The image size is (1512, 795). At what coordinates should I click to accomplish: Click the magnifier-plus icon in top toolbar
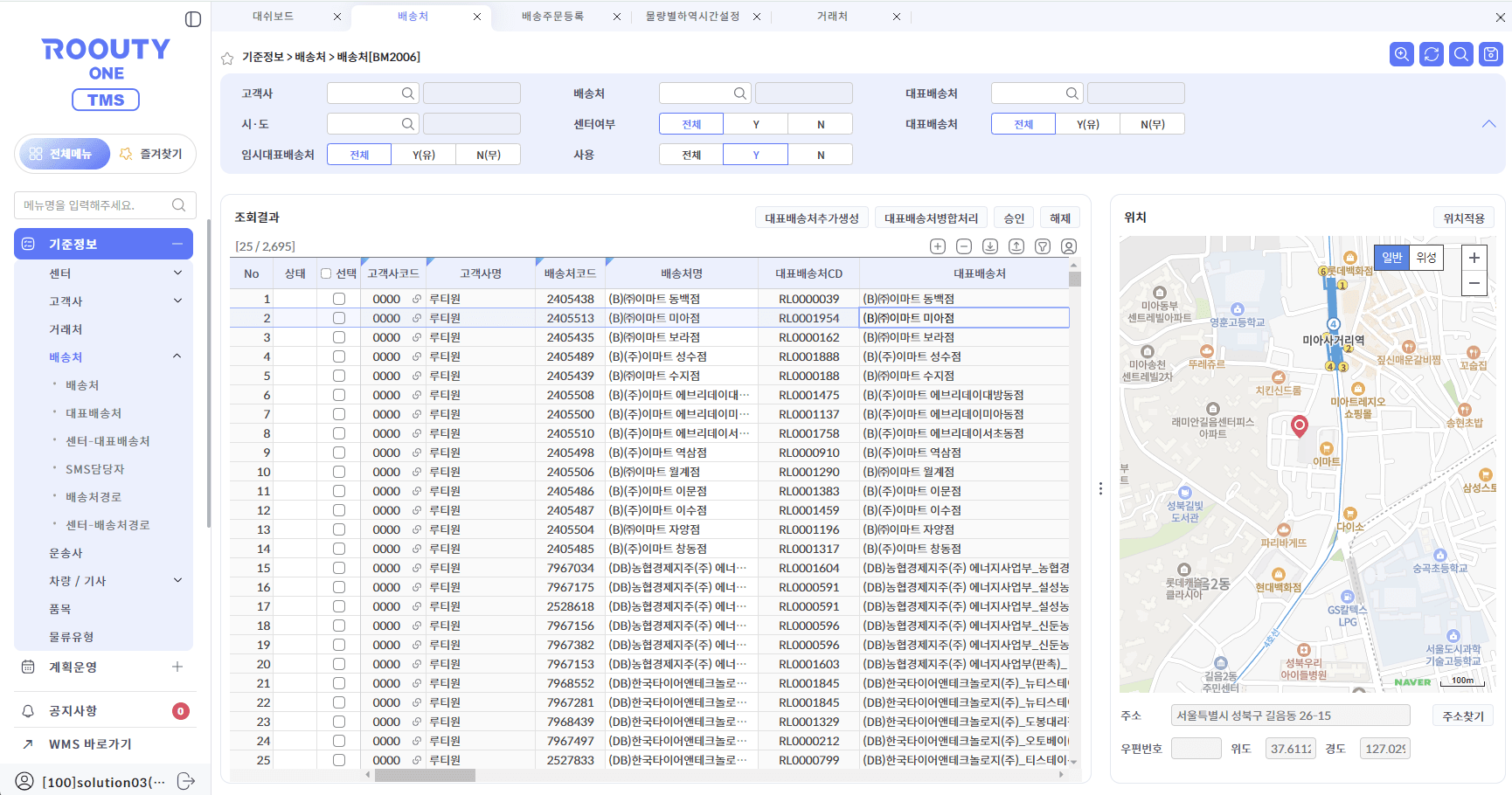(x=1402, y=54)
